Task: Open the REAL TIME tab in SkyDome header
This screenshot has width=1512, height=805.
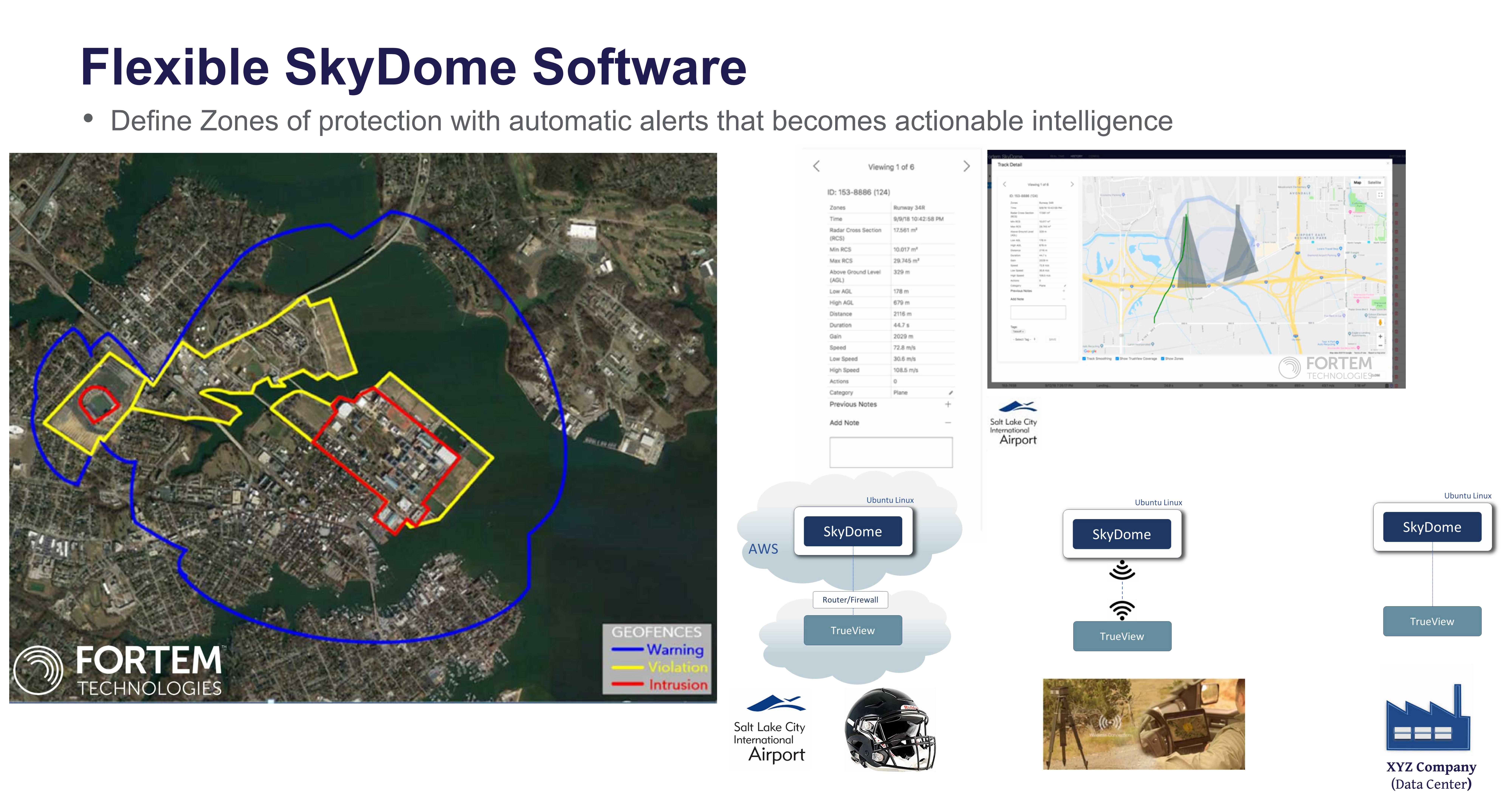Action: coord(1057,156)
